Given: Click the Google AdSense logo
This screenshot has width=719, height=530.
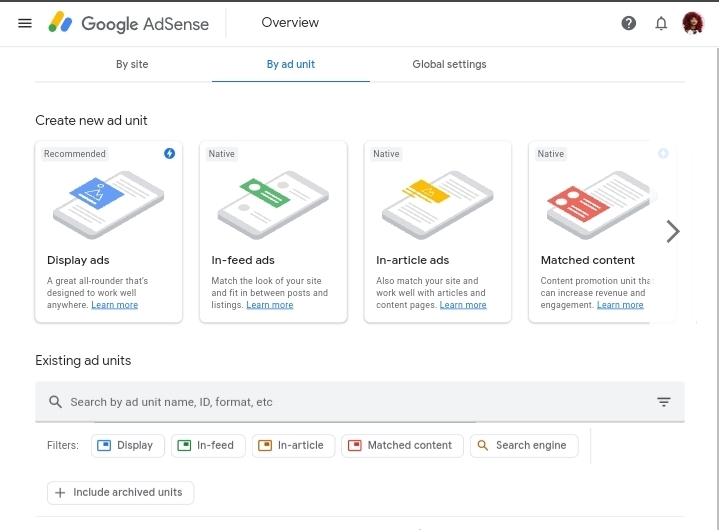Looking at the screenshot, I should pos(128,23).
